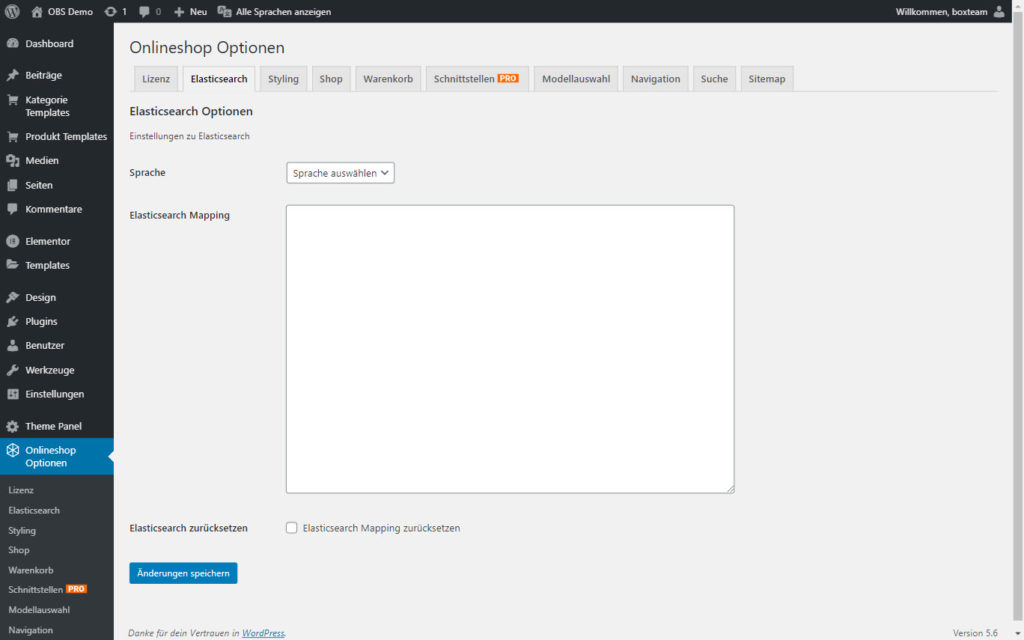Click the Einstellungen settings icon
This screenshot has width=1024, height=640.
pyautogui.click(x=12, y=394)
